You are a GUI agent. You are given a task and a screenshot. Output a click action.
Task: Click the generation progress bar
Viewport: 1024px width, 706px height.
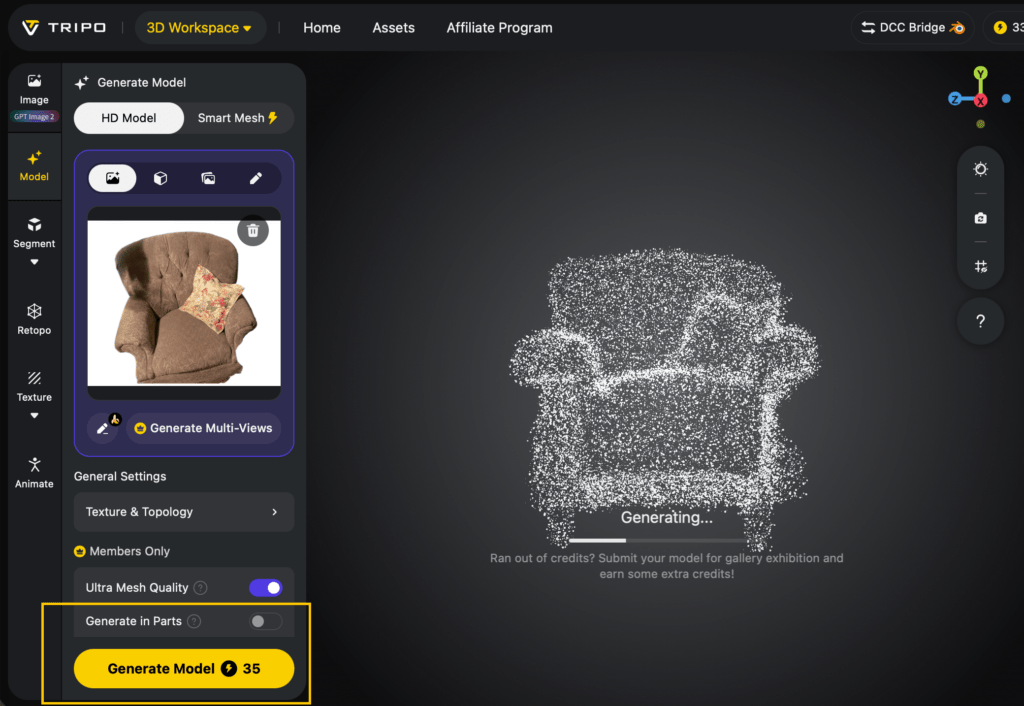pos(656,541)
